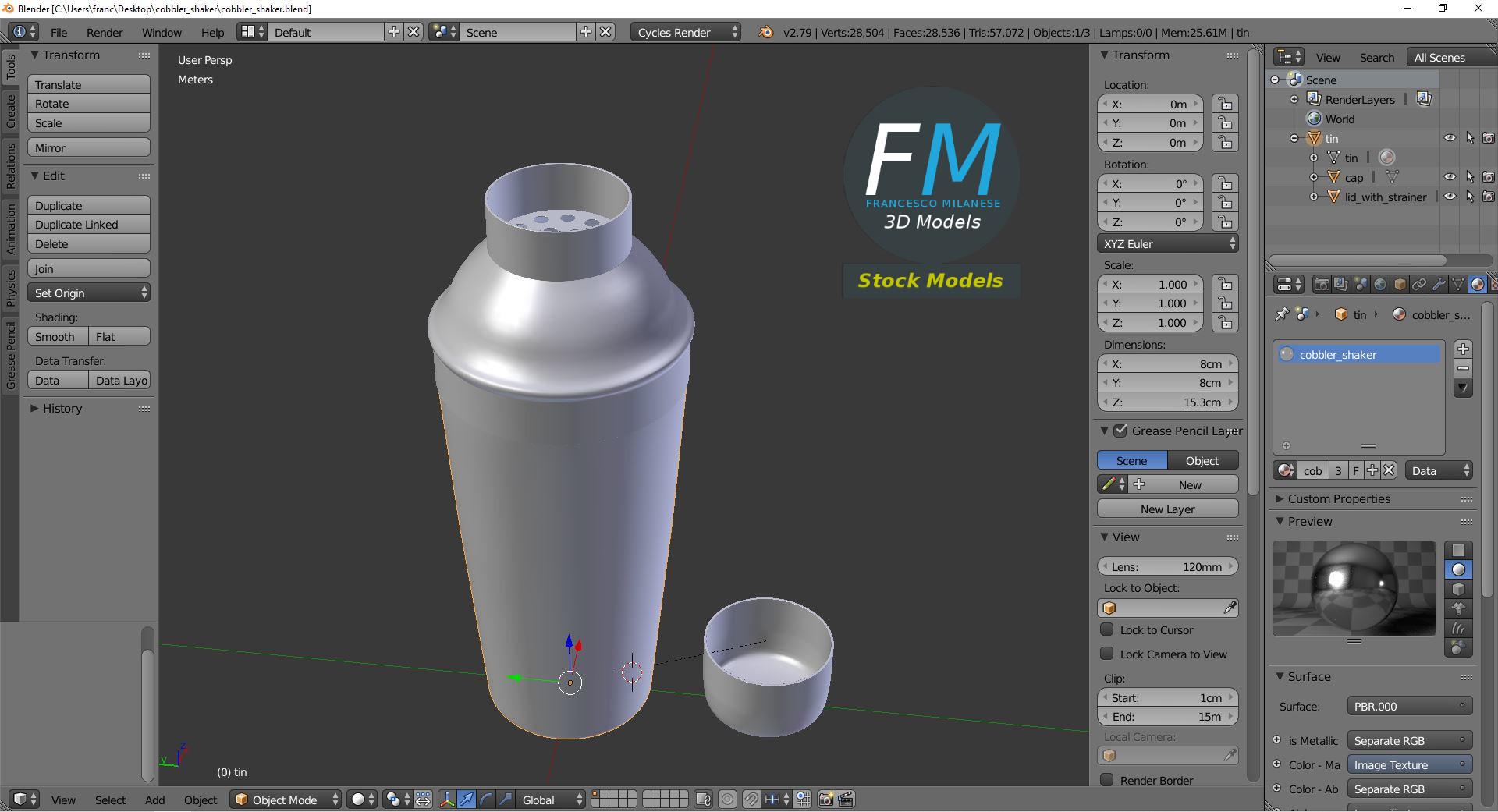Click the OpenGL render image camera icon
The width and height of the screenshot is (1498, 812).
[826, 800]
